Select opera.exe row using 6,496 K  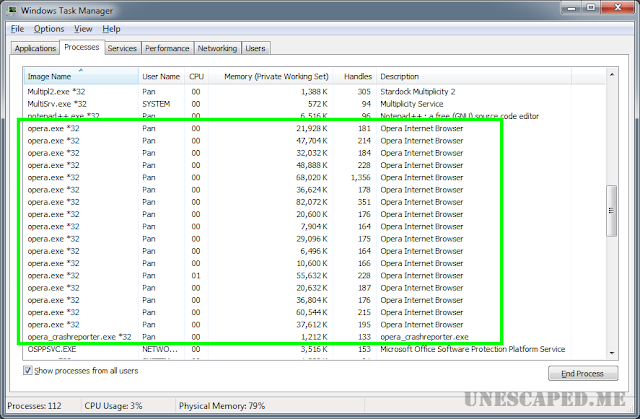coord(314,251)
